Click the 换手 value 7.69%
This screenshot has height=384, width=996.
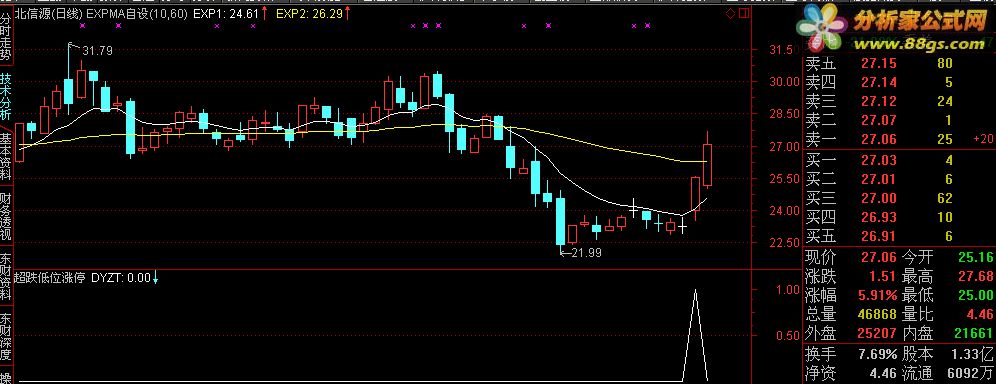click(878, 354)
